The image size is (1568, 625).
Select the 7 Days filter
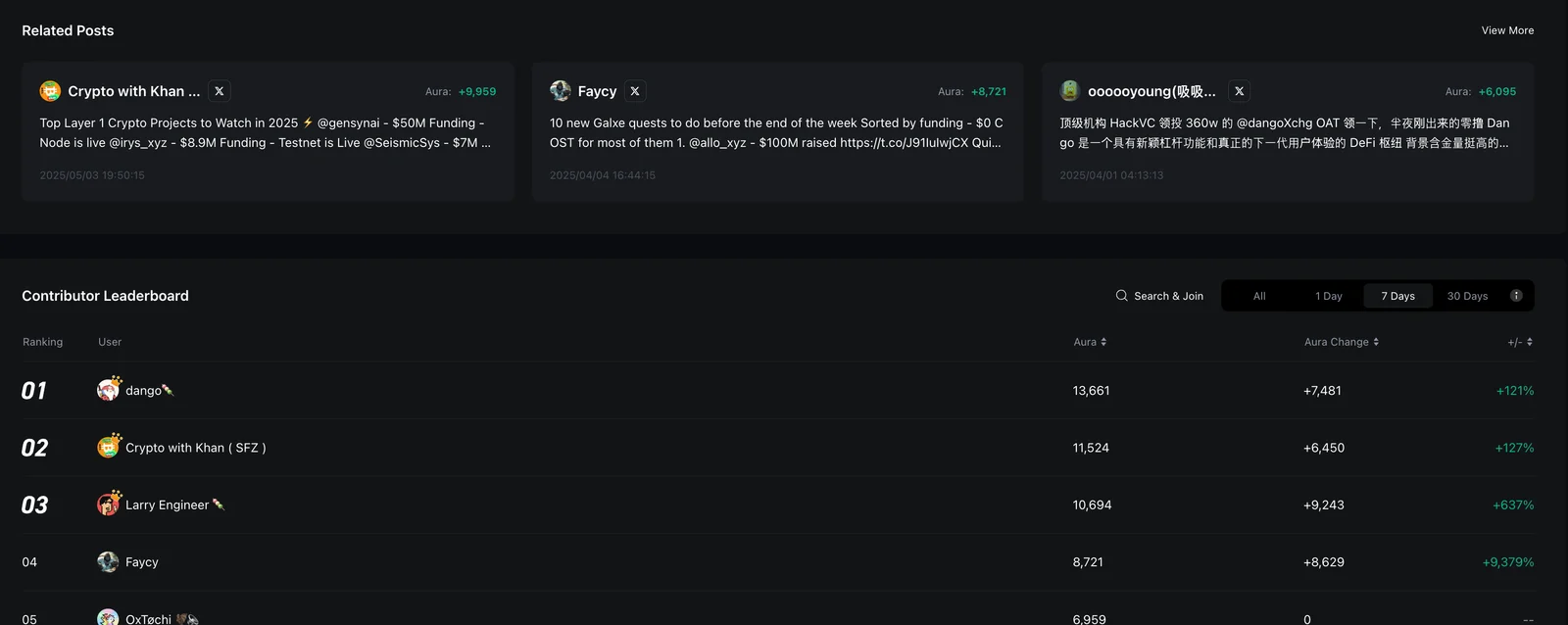[x=1398, y=296]
